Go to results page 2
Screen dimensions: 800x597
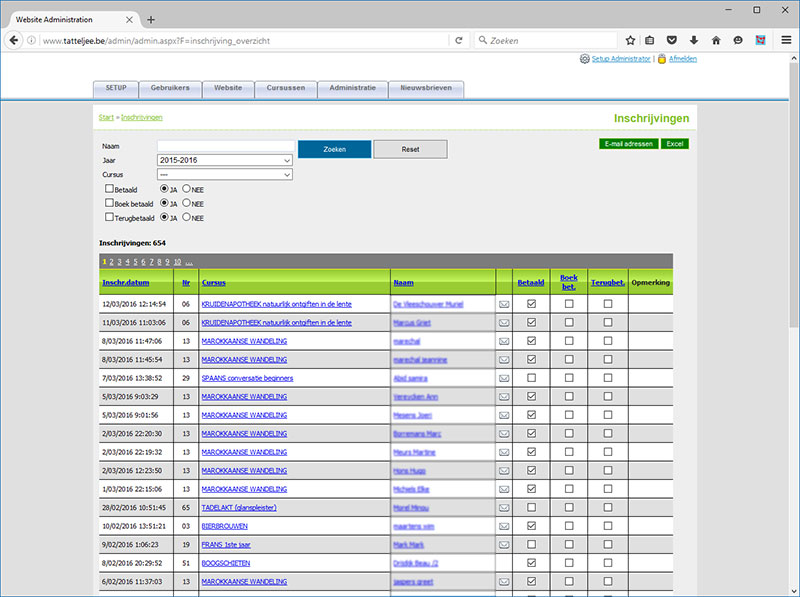coord(112,262)
